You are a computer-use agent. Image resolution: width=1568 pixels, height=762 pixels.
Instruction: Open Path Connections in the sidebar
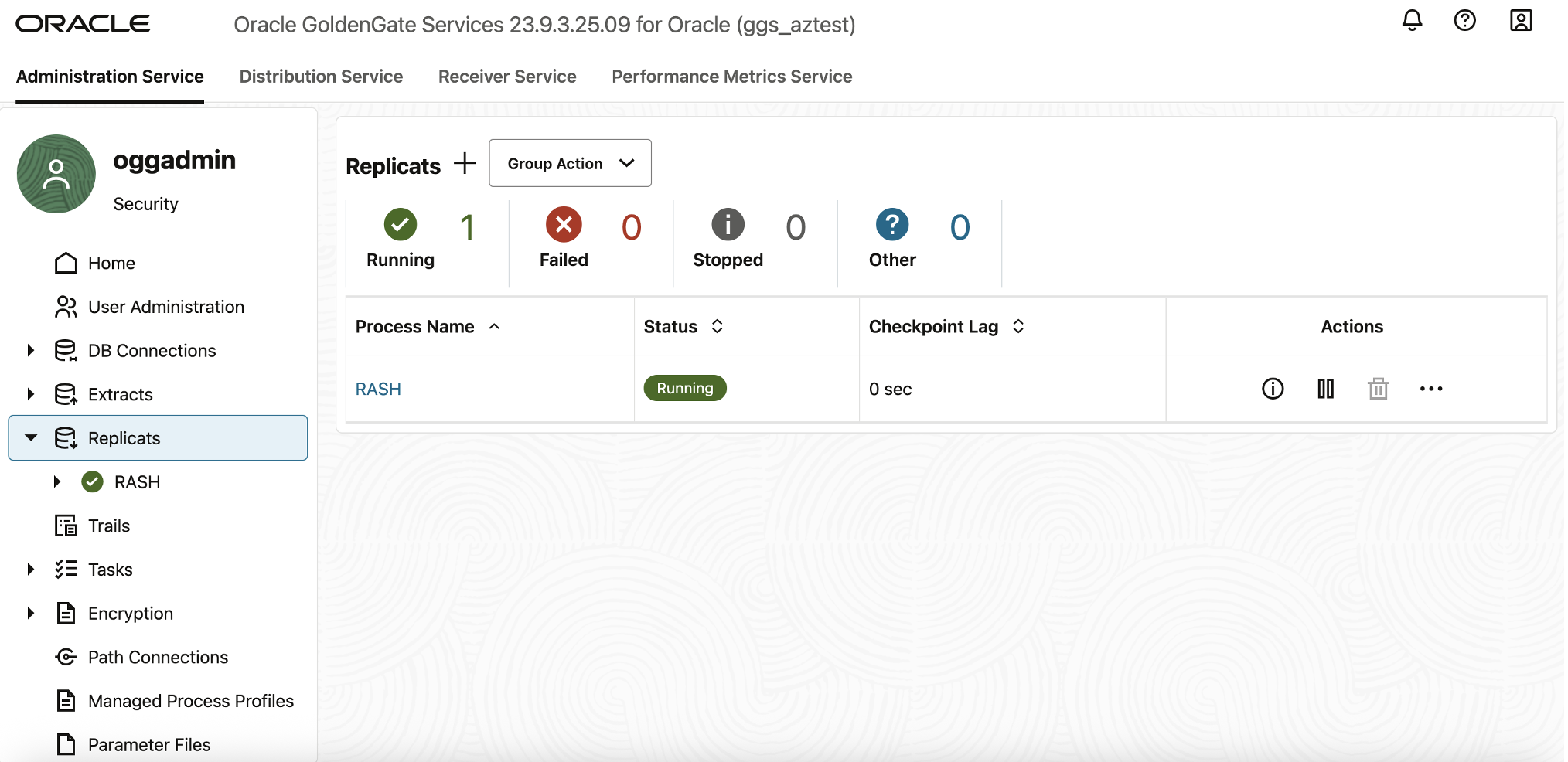point(158,658)
